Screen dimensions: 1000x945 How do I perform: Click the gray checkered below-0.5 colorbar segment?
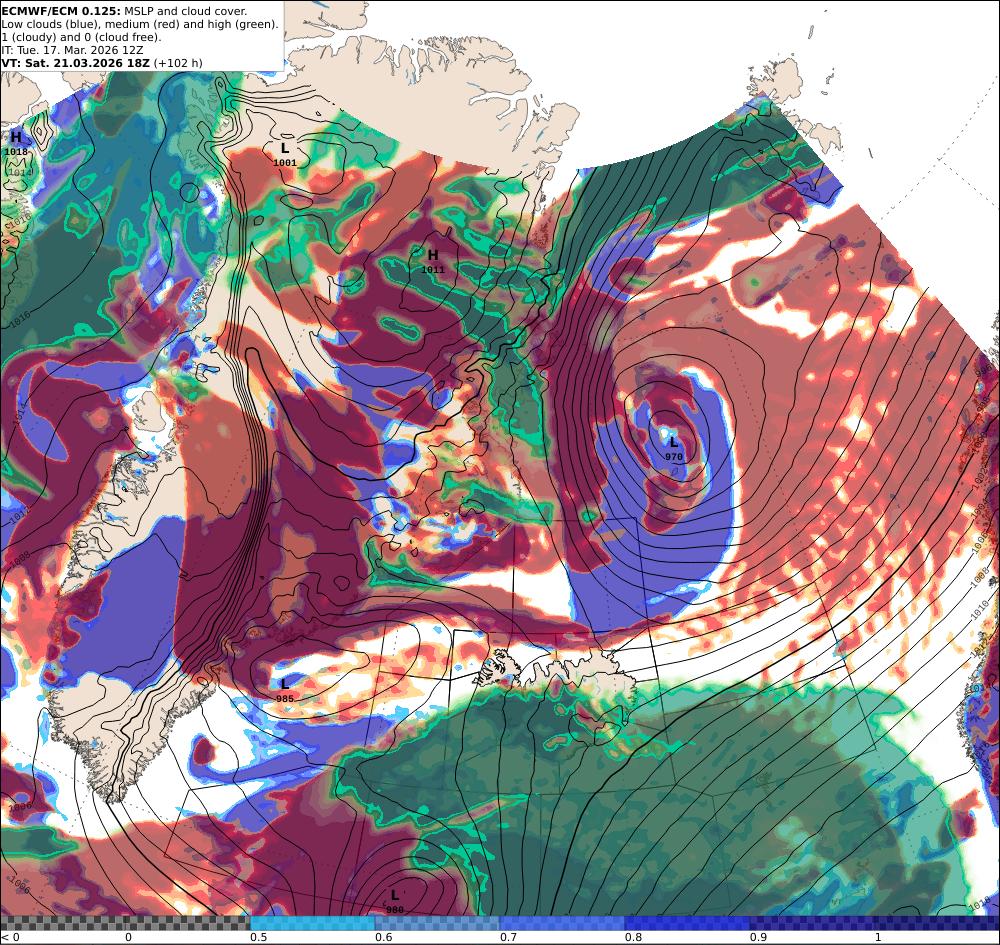pos(125,923)
